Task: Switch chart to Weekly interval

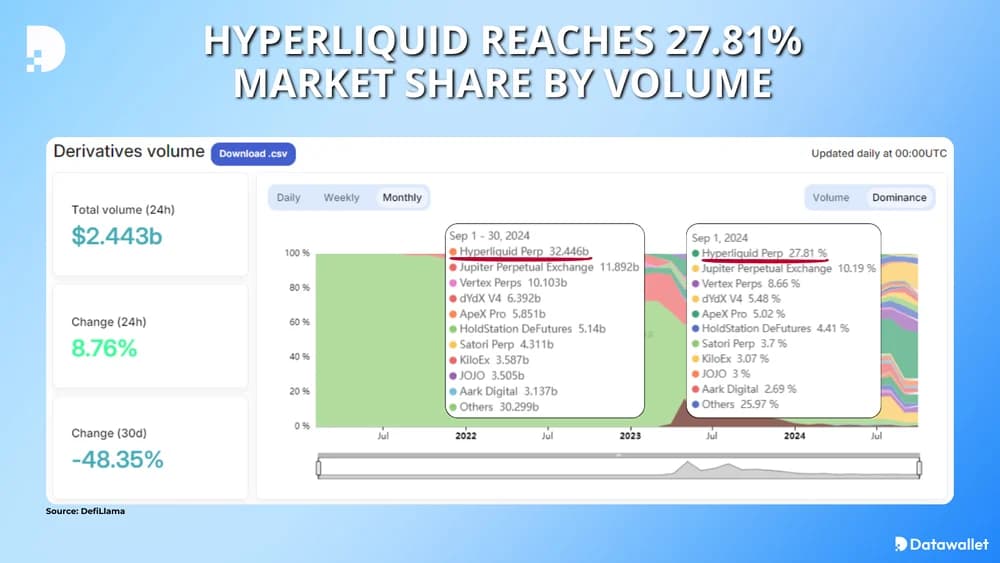Action: pos(341,198)
